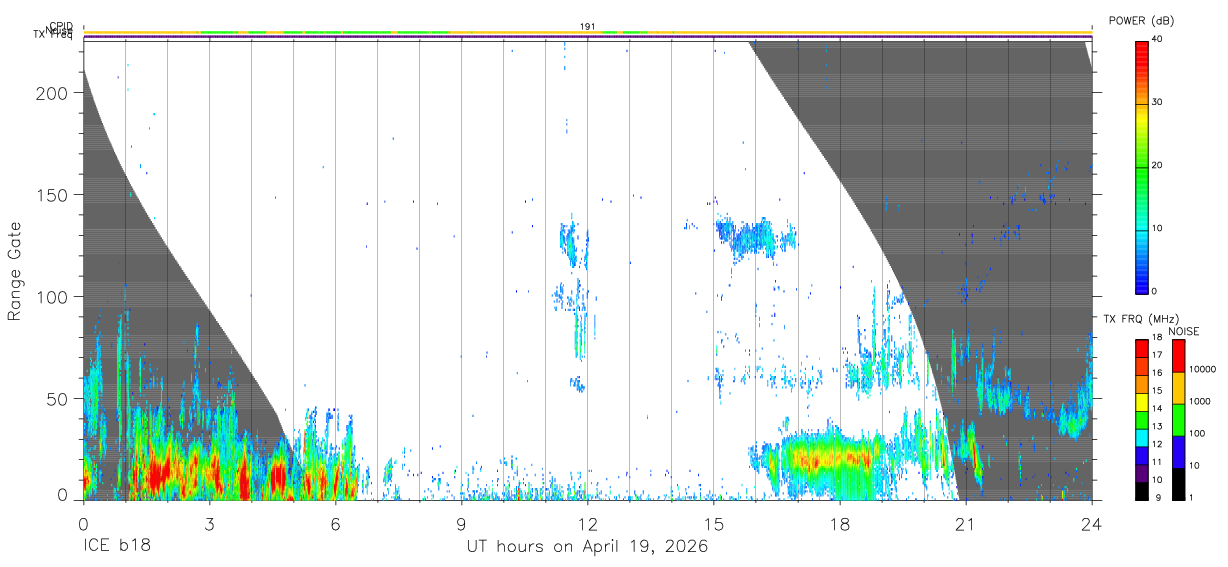
Task: Click the '16' tick of TX FRQ scale
Action: [x=1158, y=372]
